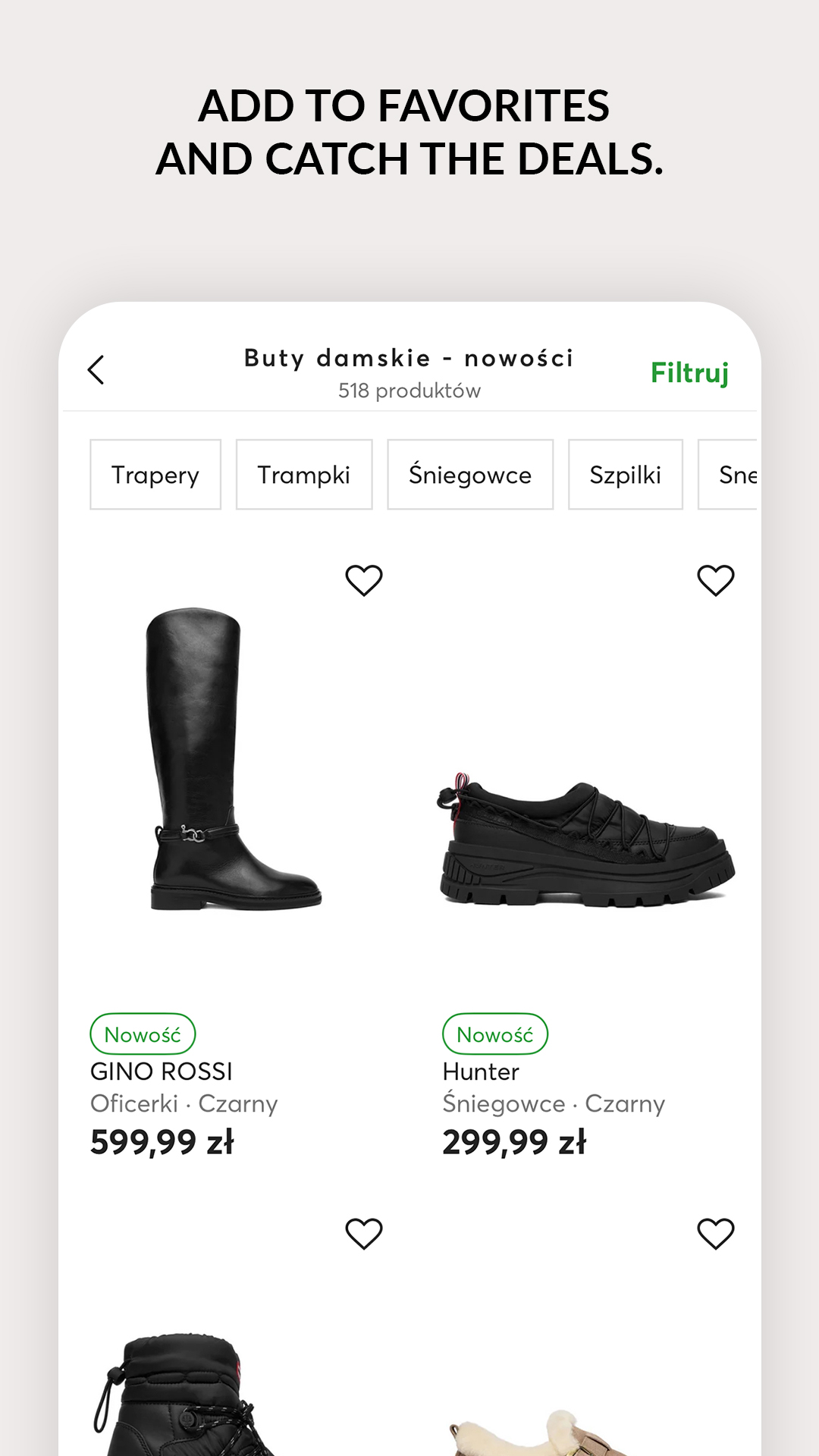Favorite the GINO ROSSI boots with heart

[364, 581]
